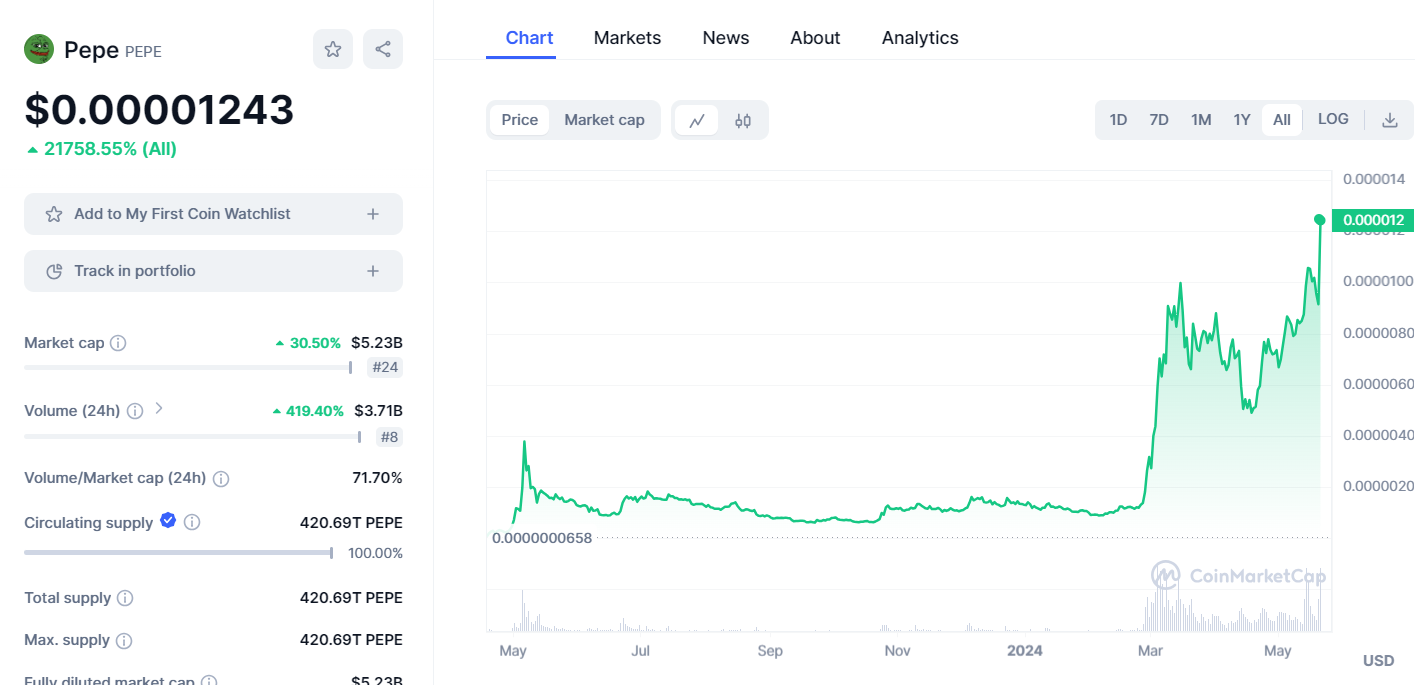The image size is (1415, 685).
Task: Click the pie chart icon beside Track in portfolio
Action: coord(55,271)
